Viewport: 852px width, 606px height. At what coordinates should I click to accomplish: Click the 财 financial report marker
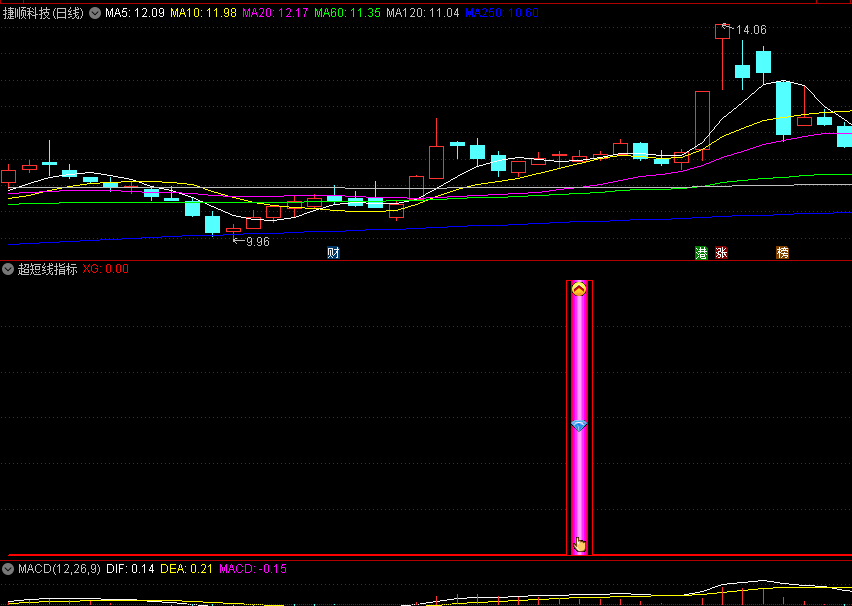pyautogui.click(x=333, y=253)
